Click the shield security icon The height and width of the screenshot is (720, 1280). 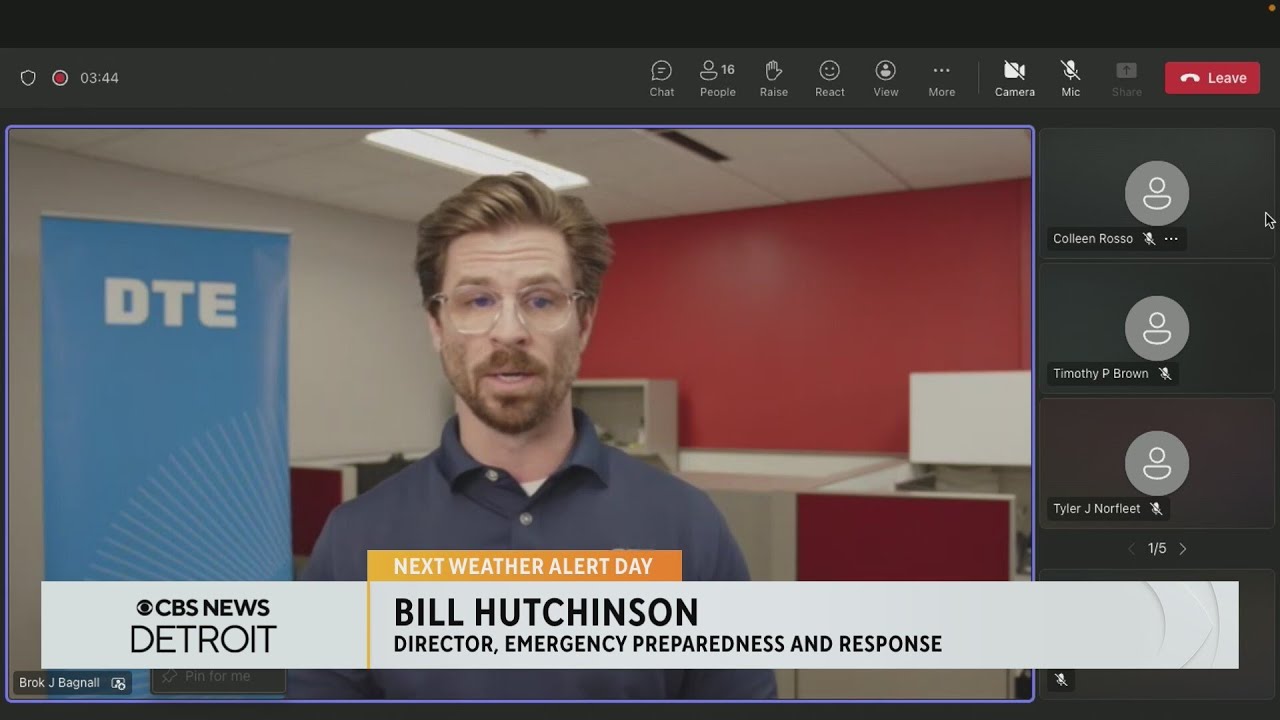point(28,78)
